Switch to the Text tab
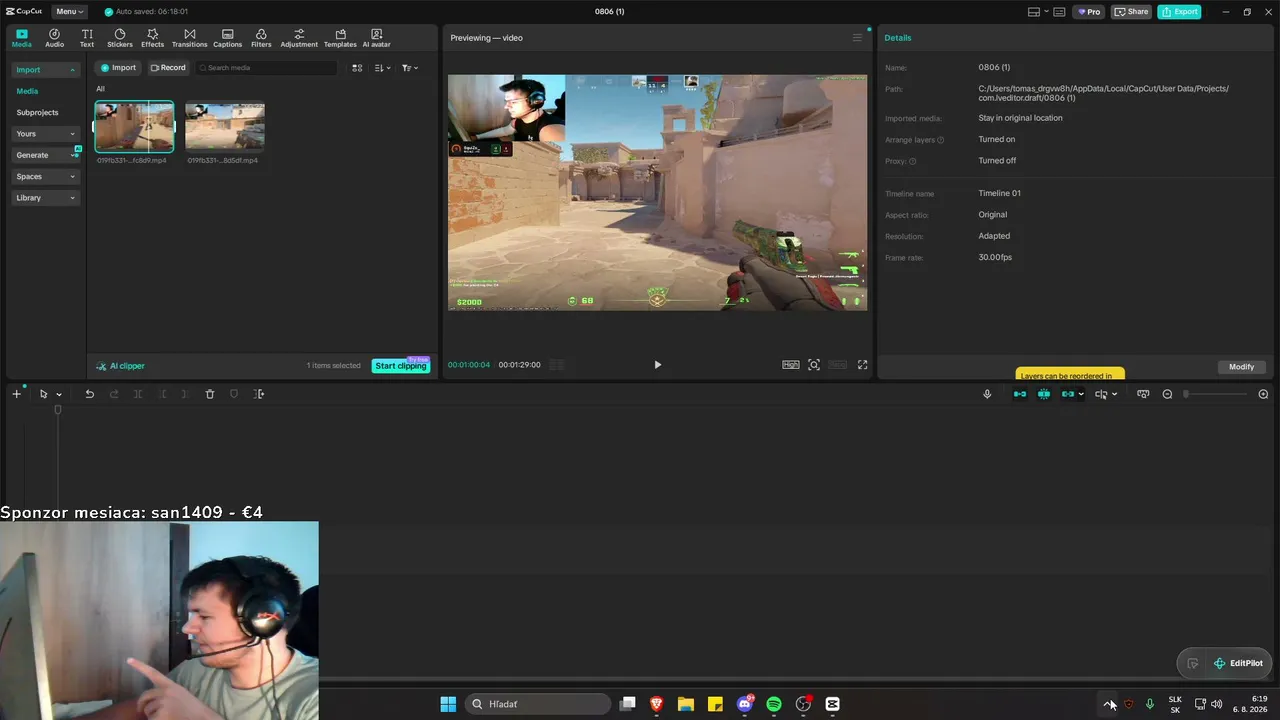 (87, 38)
